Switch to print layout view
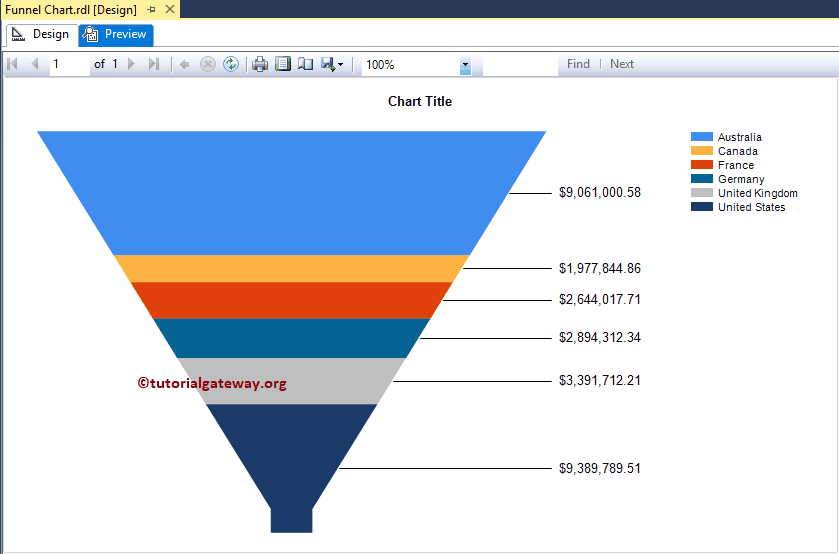Screen dimensions: 839x554 (x=283, y=64)
